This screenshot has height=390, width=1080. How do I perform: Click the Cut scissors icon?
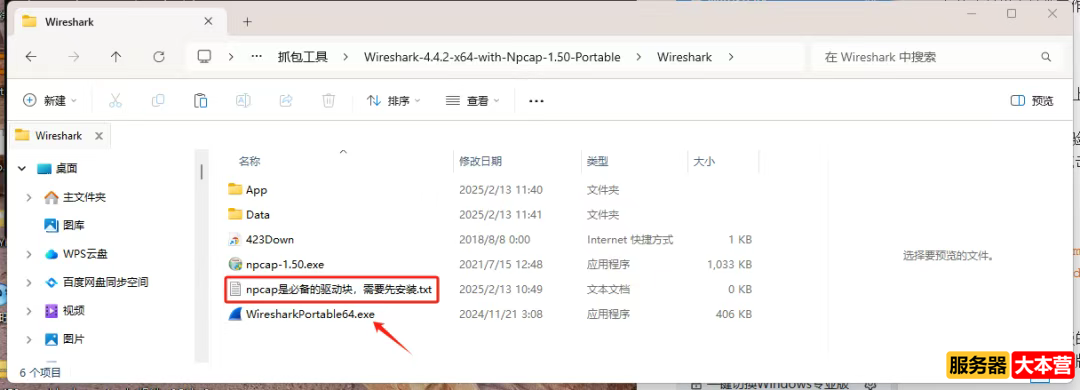(115, 101)
